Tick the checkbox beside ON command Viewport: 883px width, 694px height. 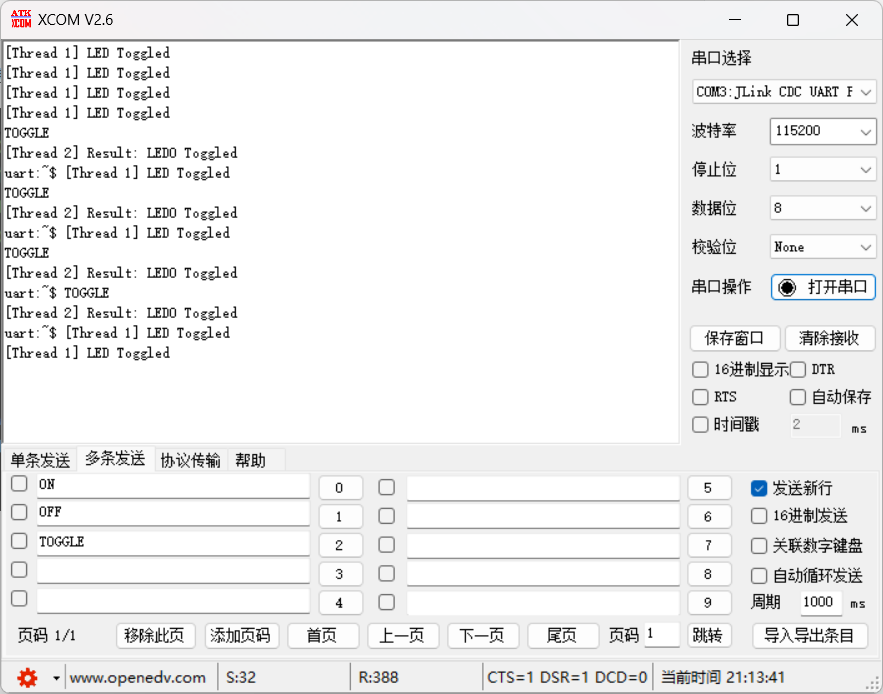click(19, 483)
